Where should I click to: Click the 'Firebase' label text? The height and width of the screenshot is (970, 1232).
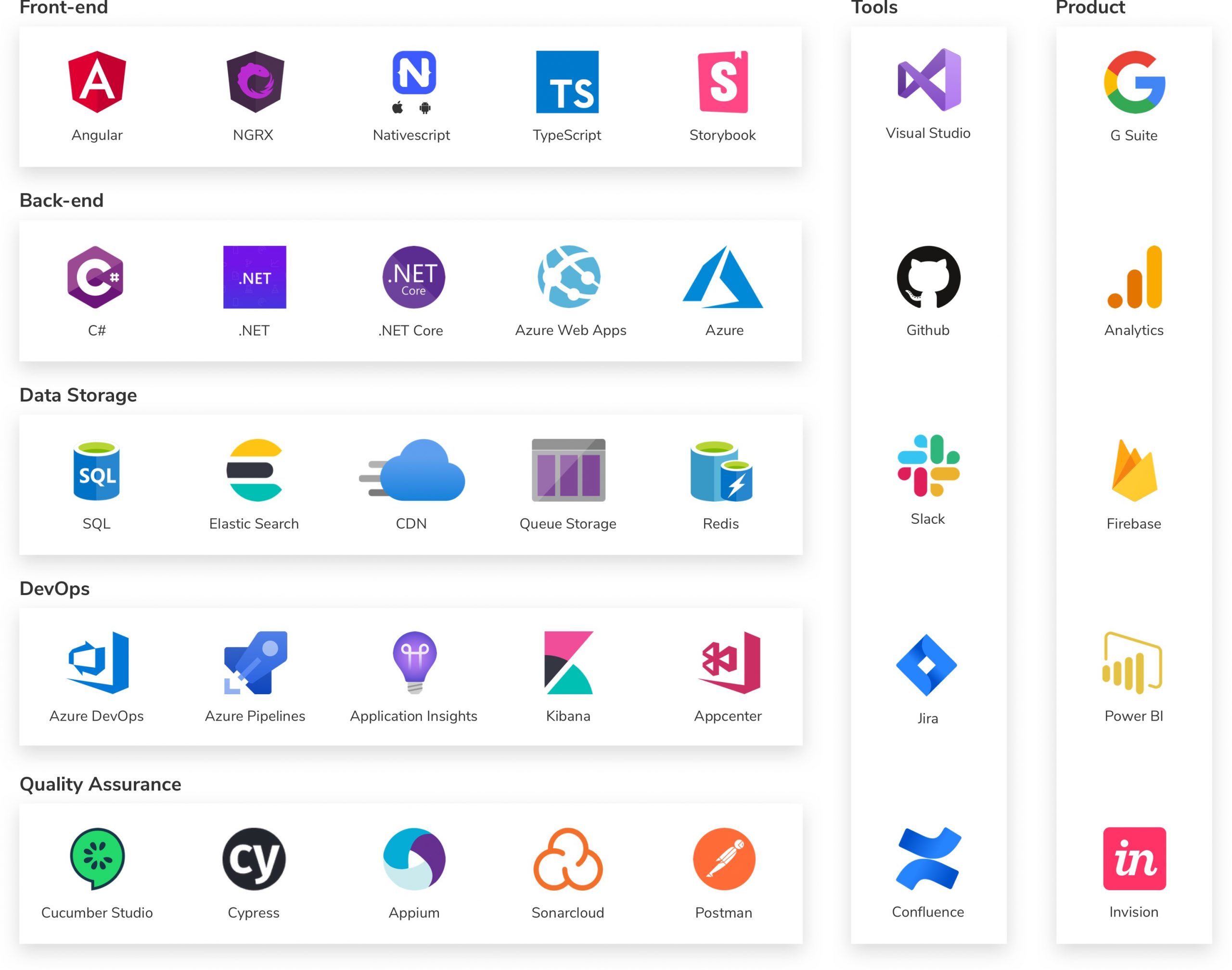click(1134, 524)
